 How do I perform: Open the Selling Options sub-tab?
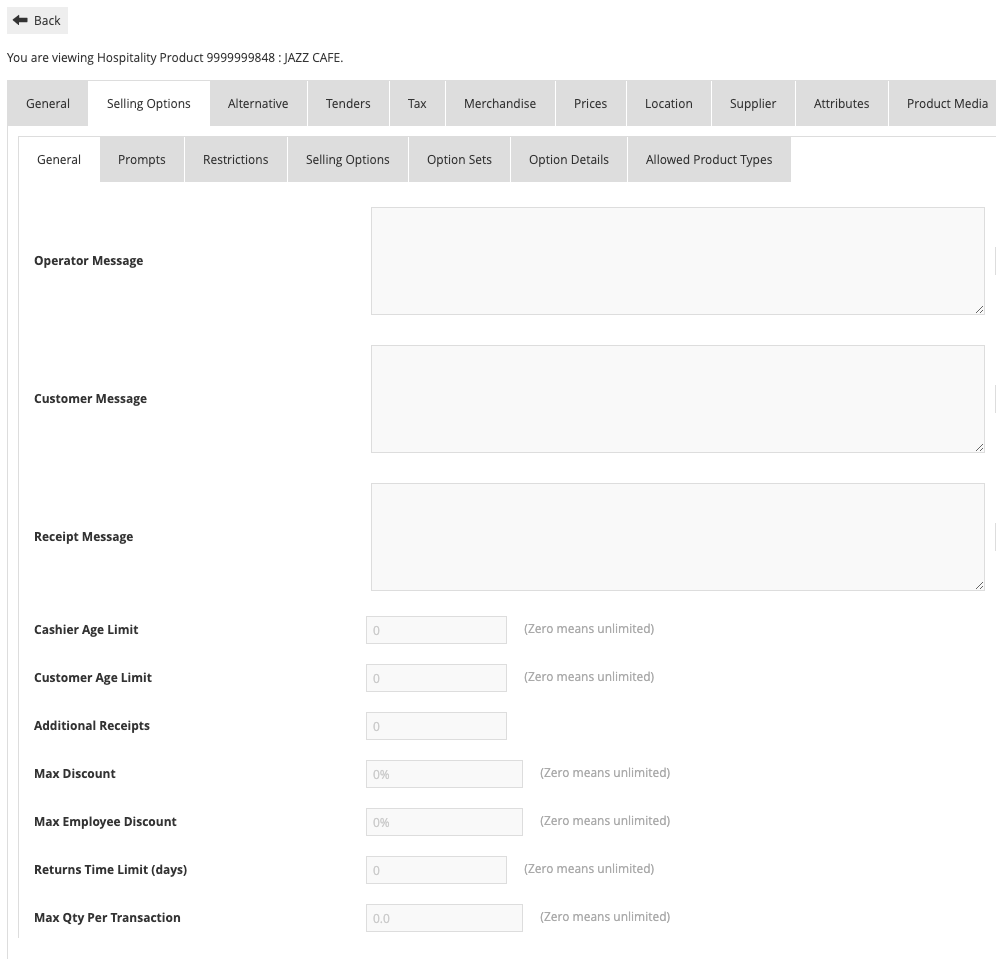point(347,159)
